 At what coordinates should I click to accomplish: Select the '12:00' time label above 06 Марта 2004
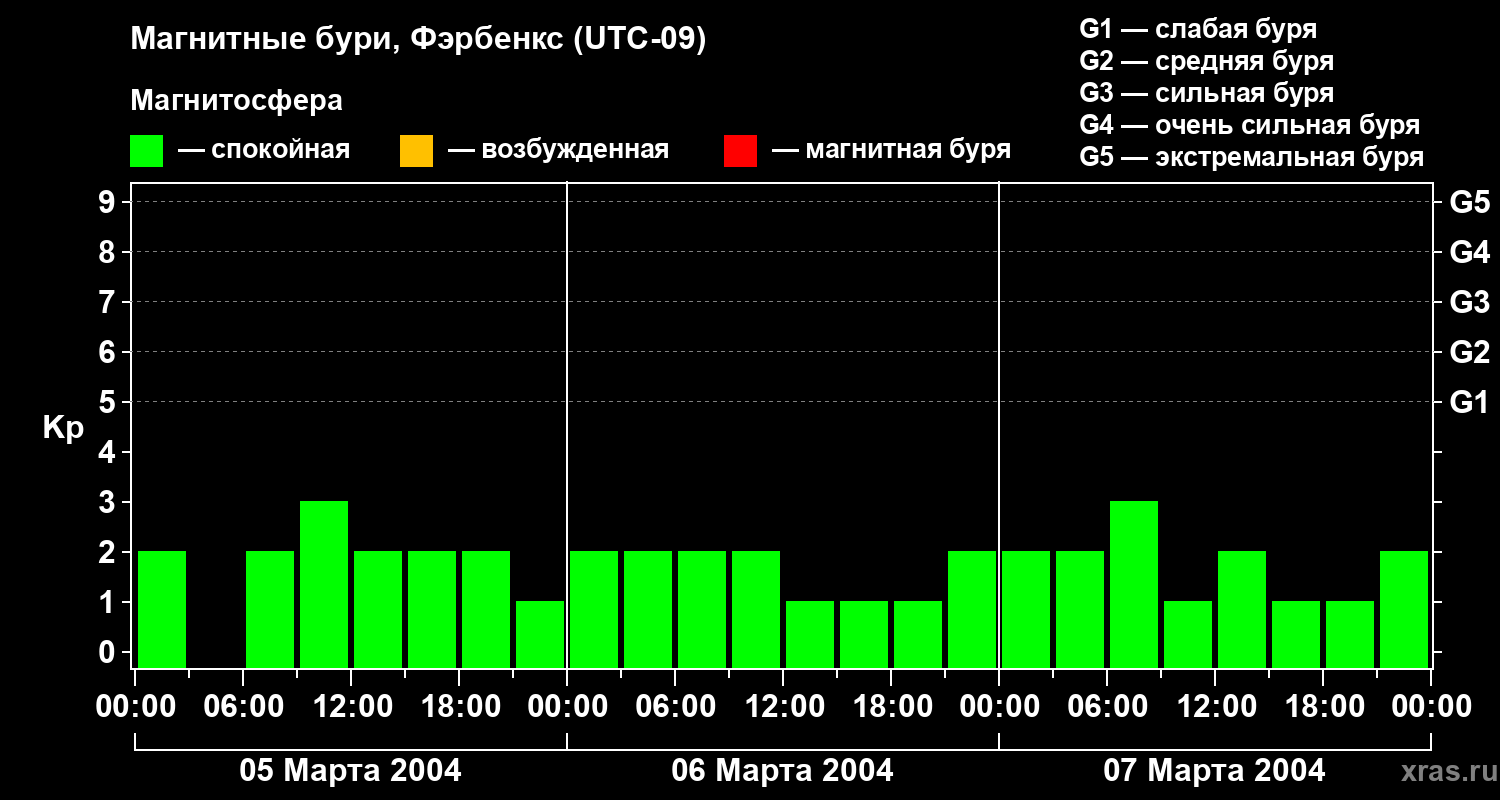tap(783, 707)
